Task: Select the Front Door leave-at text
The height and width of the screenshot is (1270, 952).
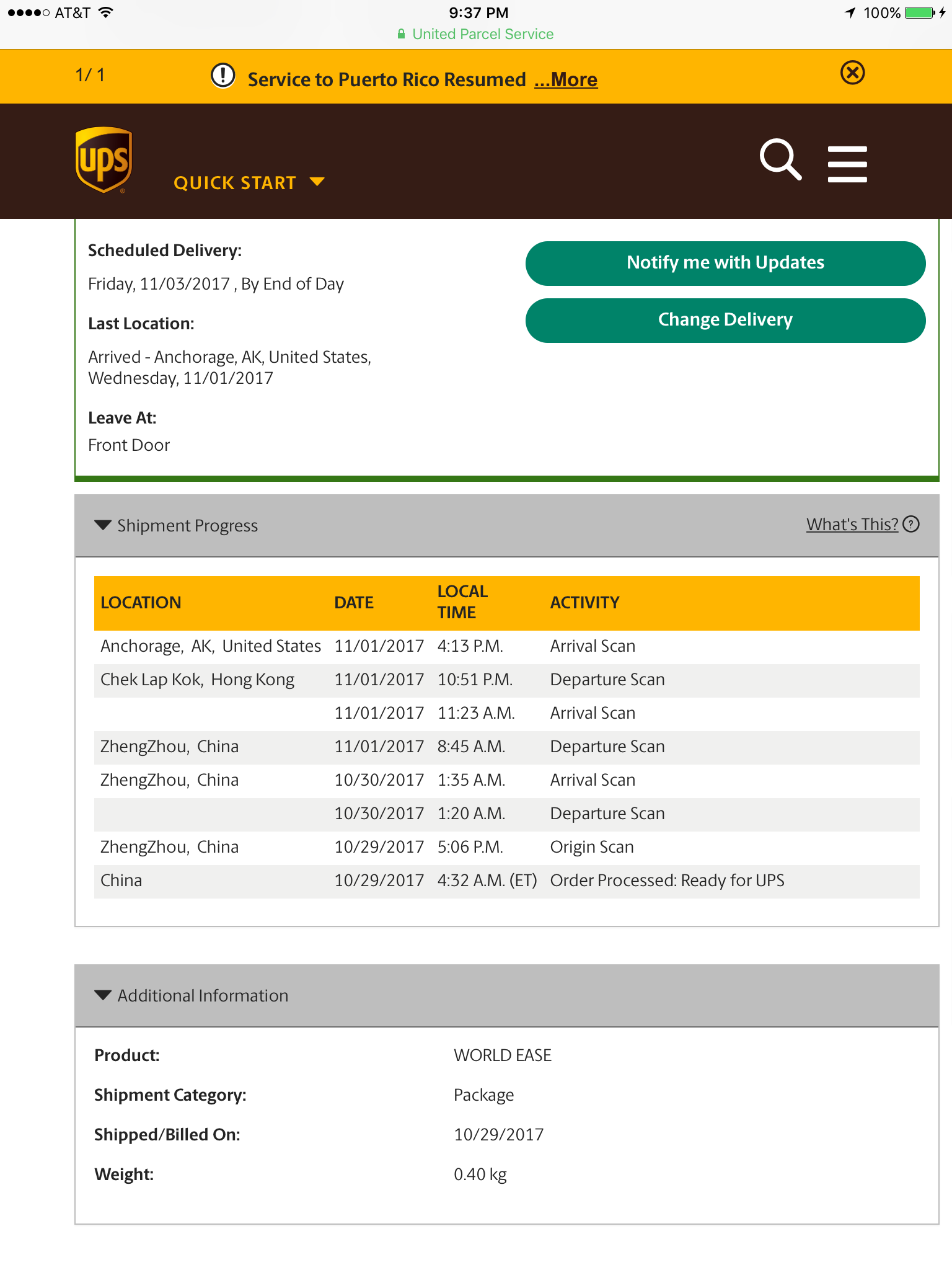Action: pyautogui.click(x=129, y=445)
